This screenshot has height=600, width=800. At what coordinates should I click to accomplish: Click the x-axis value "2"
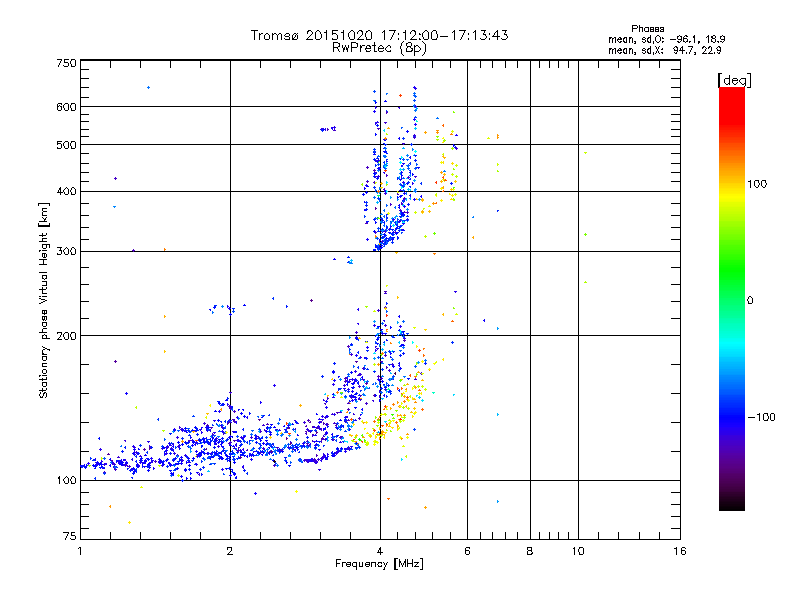coord(230,551)
